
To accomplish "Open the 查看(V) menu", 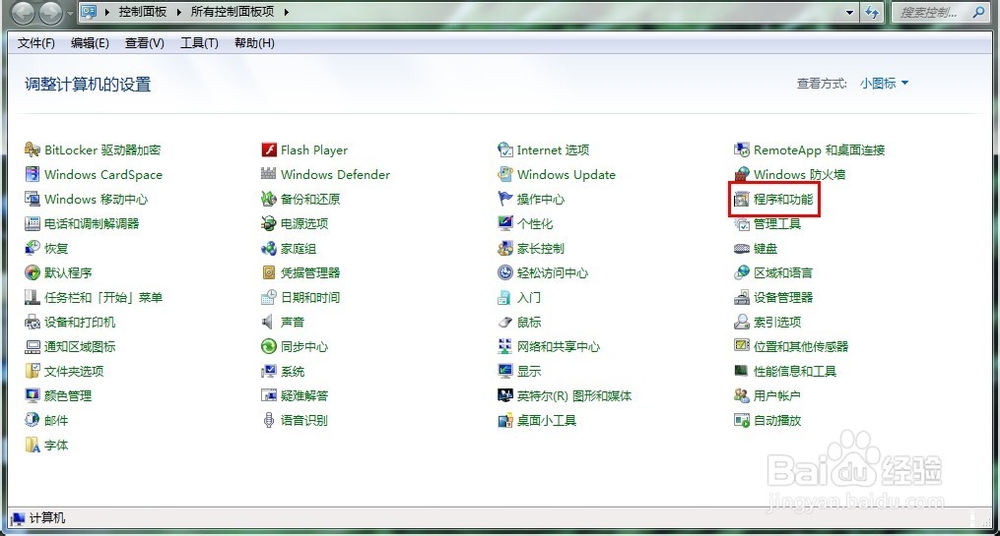I will click(145, 43).
